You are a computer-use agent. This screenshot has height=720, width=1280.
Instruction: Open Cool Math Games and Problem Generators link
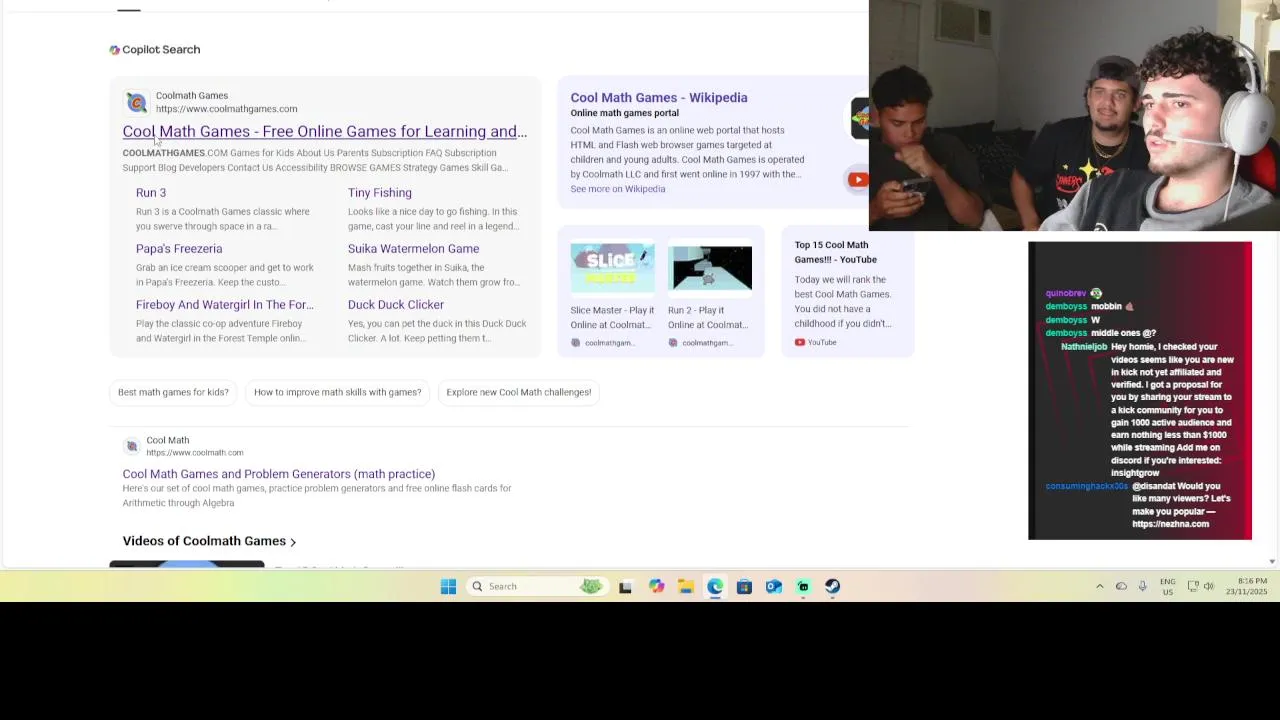[x=278, y=474]
